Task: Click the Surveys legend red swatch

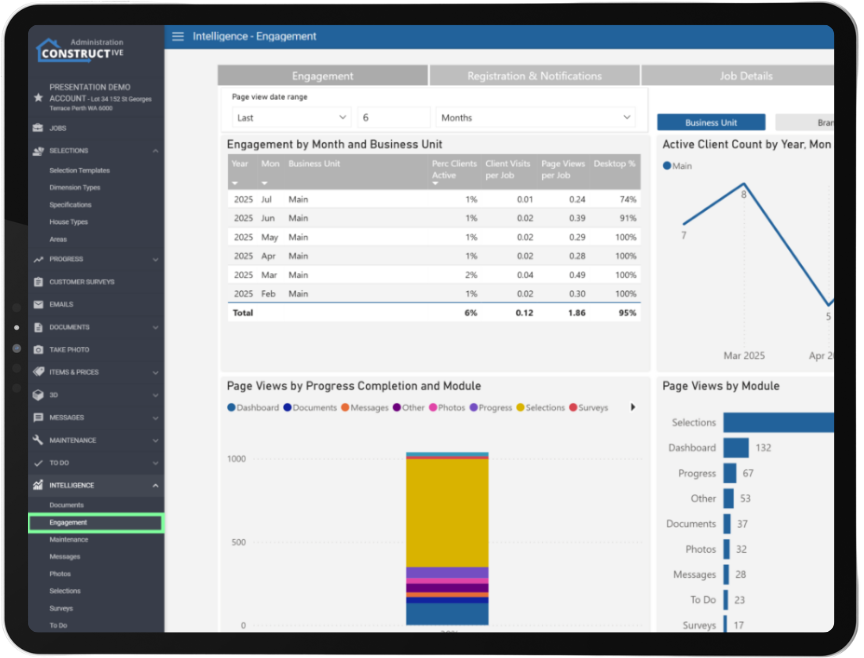Action: click(x=573, y=407)
